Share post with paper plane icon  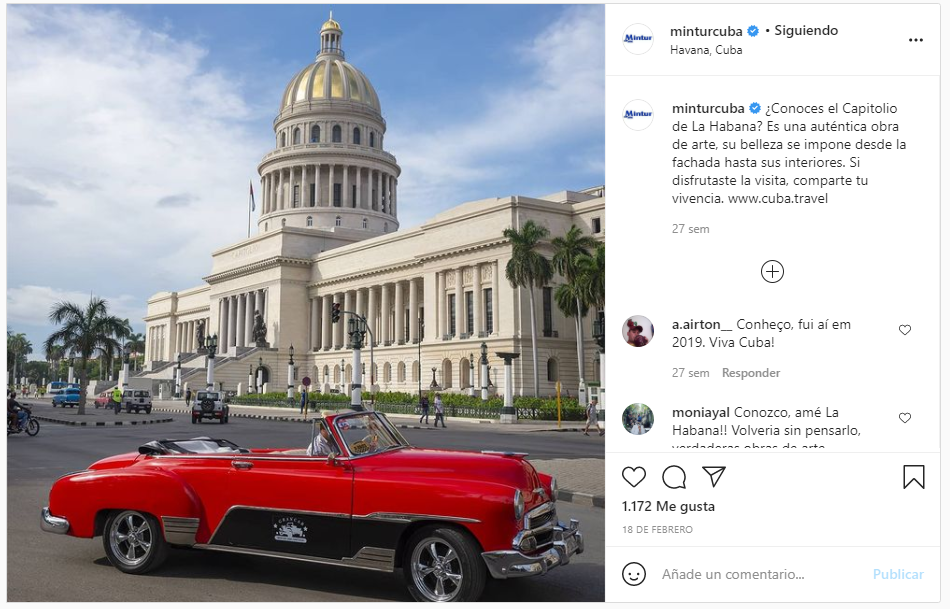[714, 476]
